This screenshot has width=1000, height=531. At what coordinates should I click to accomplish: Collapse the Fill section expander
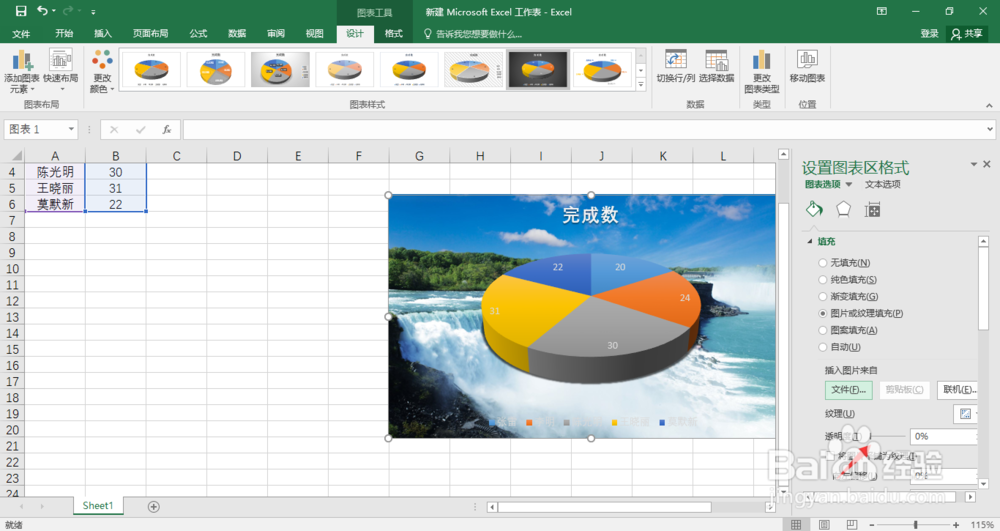point(810,242)
